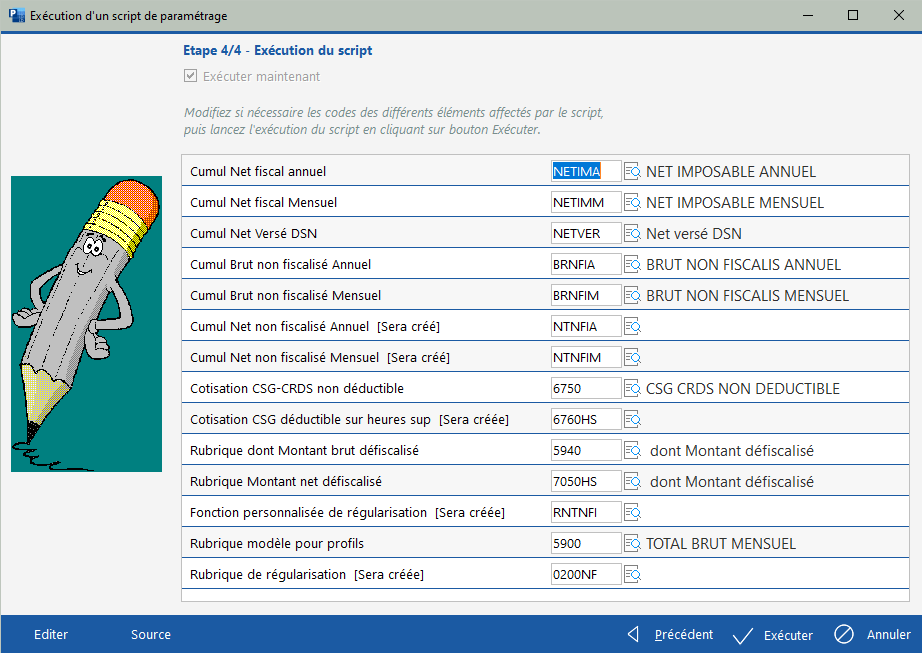922x653 pixels.
Task: Click the 'BRUT NON FISCALIS MENSUEL' description
Action: 747,296
